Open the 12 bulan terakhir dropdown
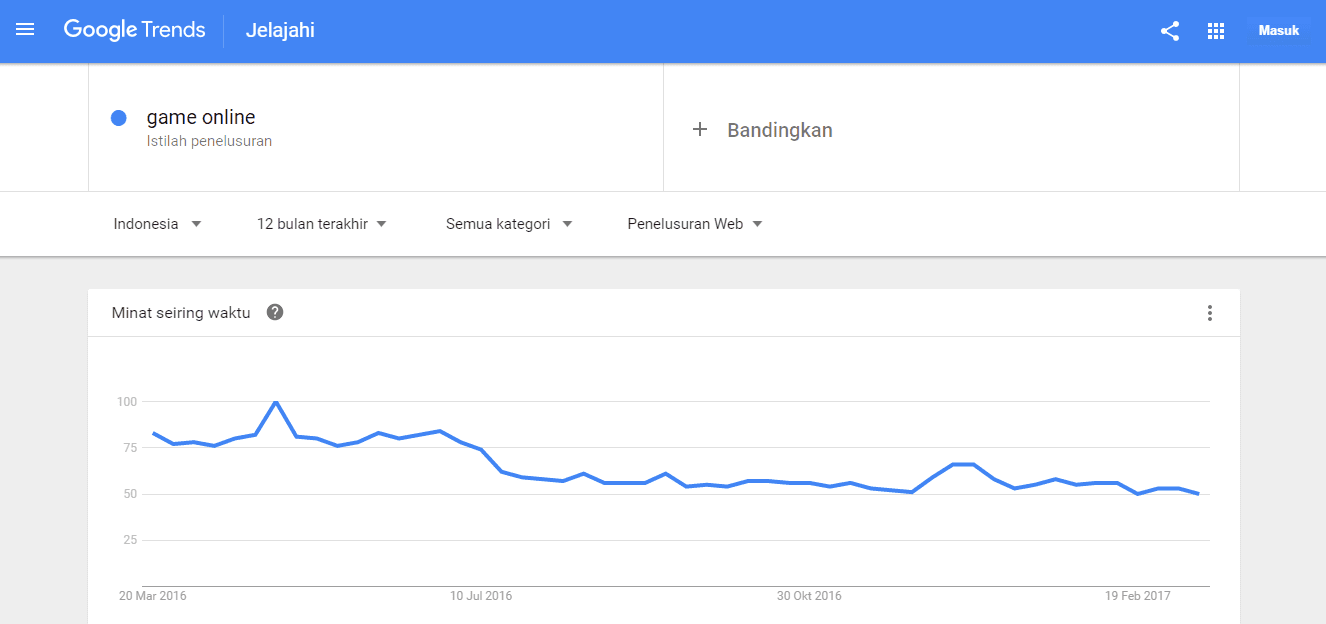The width and height of the screenshot is (1326, 624). [322, 224]
